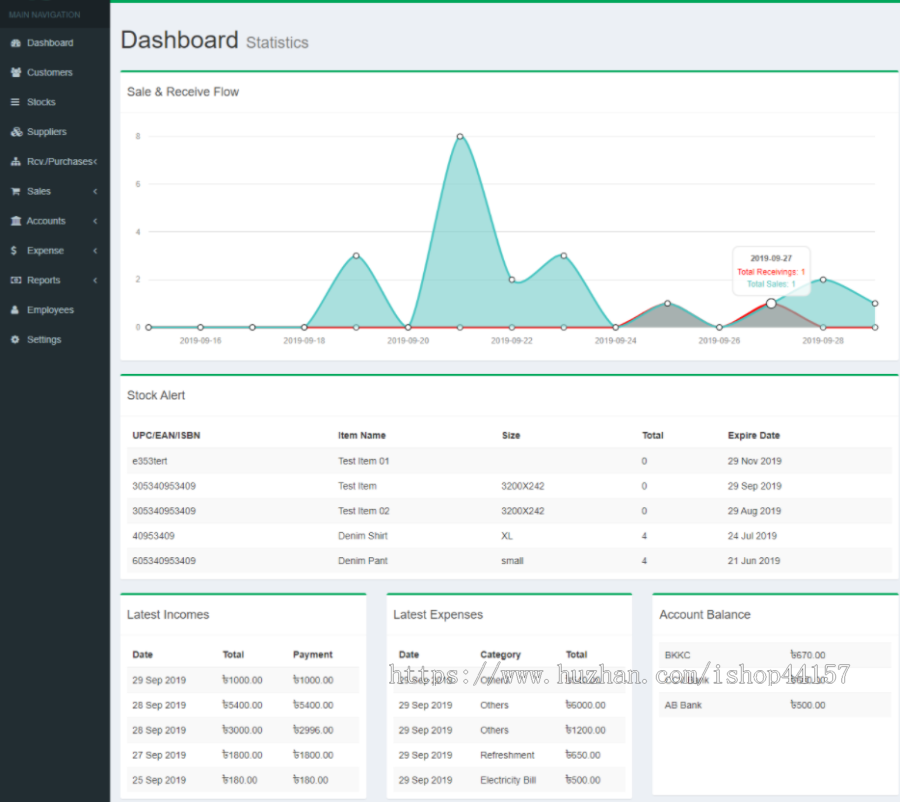Image resolution: width=900 pixels, height=802 pixels.
Task: Open the Suppliers menu item
Action: tap(55, 131)
